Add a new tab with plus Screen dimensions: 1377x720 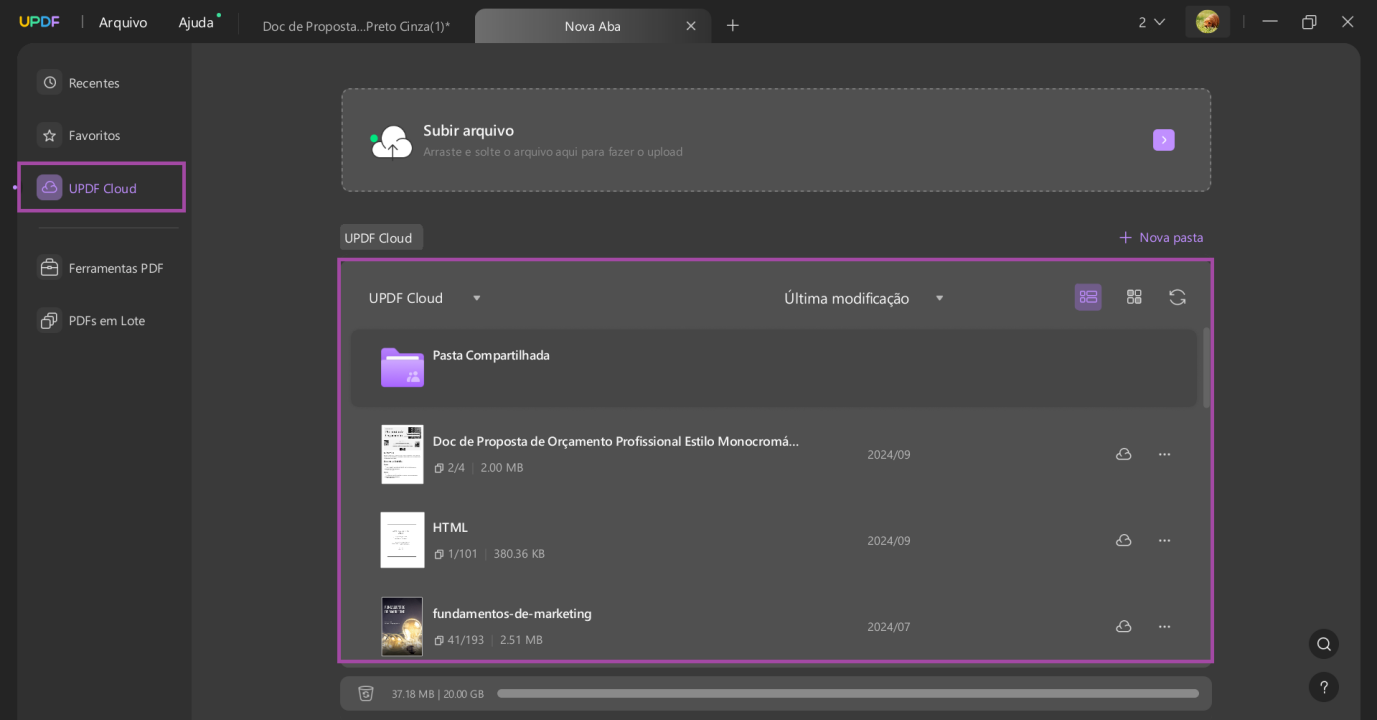(733, 25)
